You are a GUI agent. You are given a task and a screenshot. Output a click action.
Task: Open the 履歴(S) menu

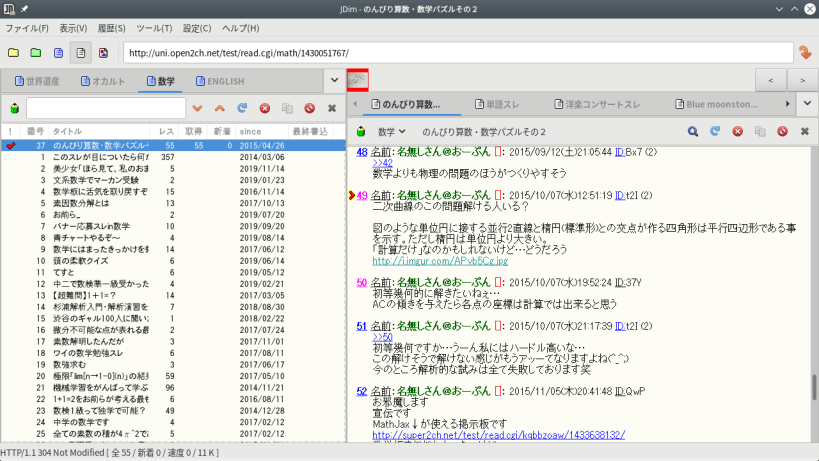coord(112,28)
